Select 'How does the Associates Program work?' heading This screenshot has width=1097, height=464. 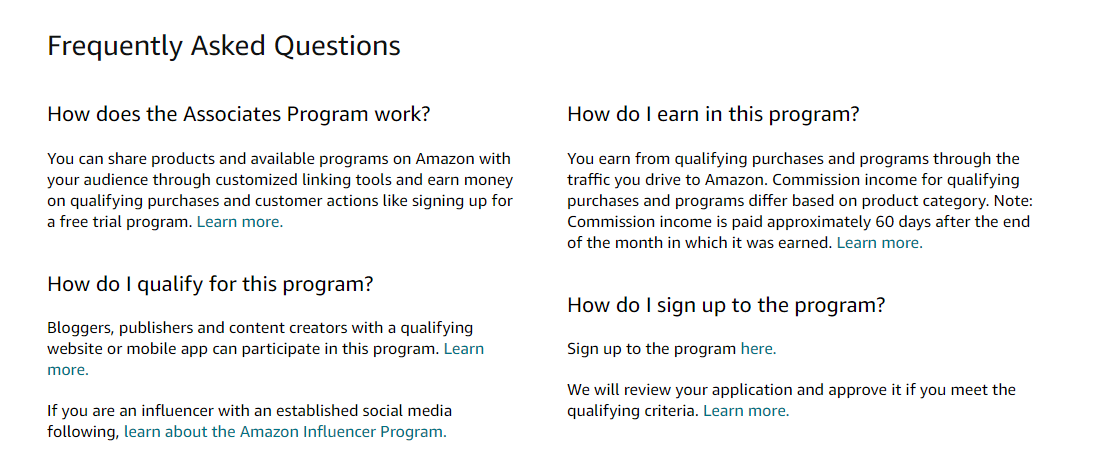coord(239,114)
